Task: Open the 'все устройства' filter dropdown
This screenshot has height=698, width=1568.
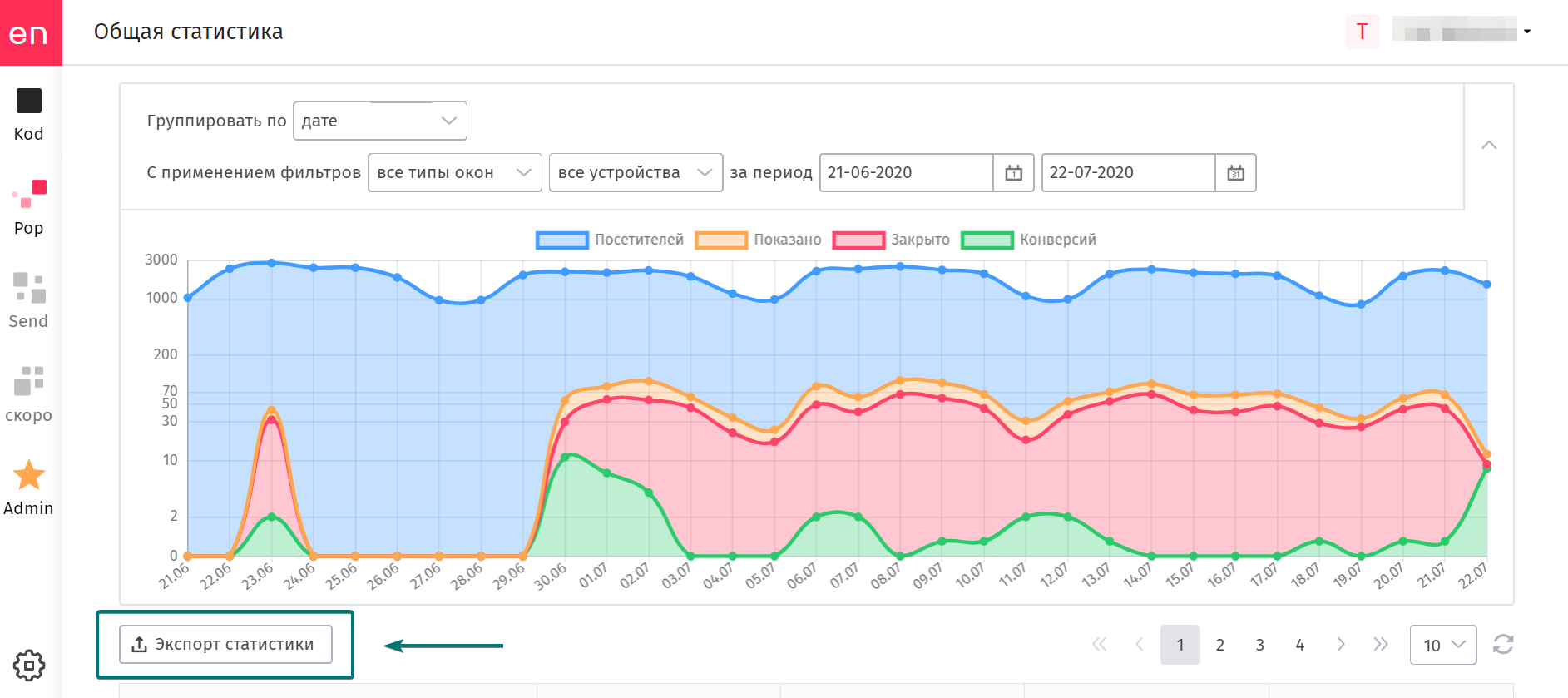Action: point(636,173)
